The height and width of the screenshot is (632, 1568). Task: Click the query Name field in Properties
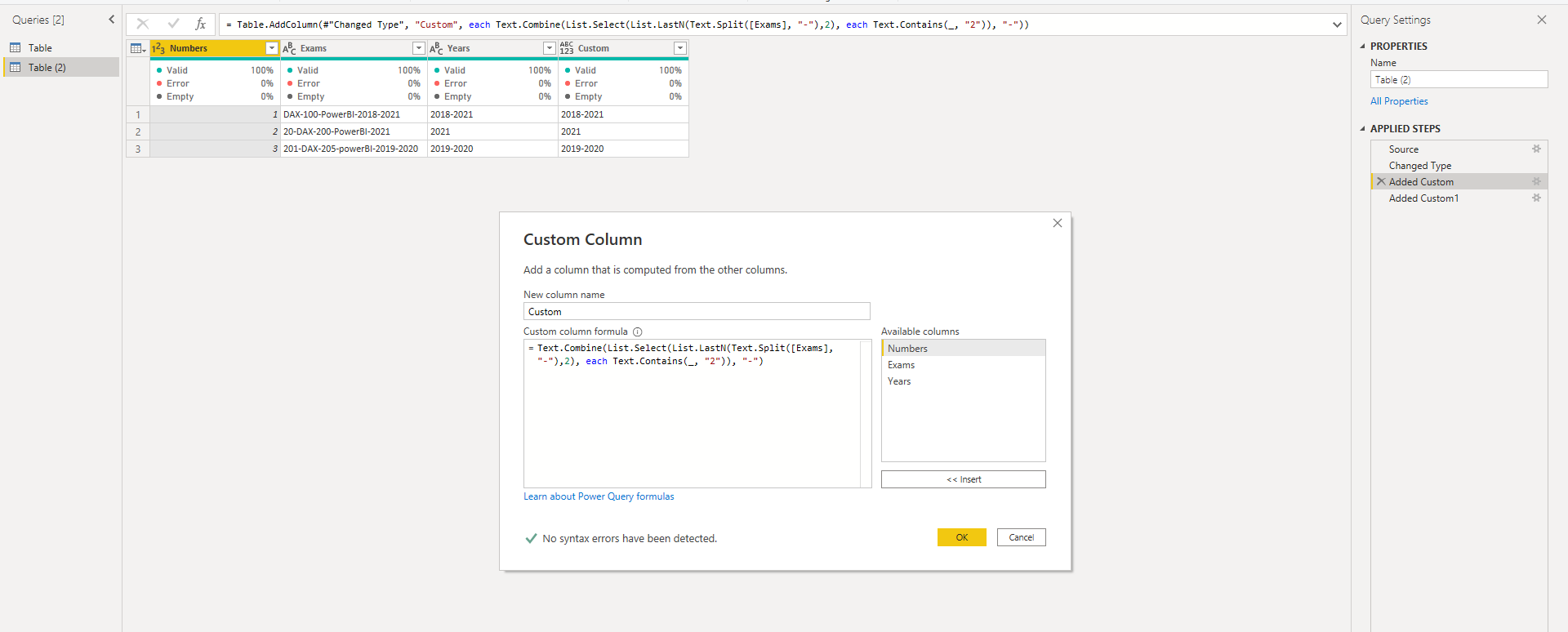pyautogui.click(x=1459, y=79)
